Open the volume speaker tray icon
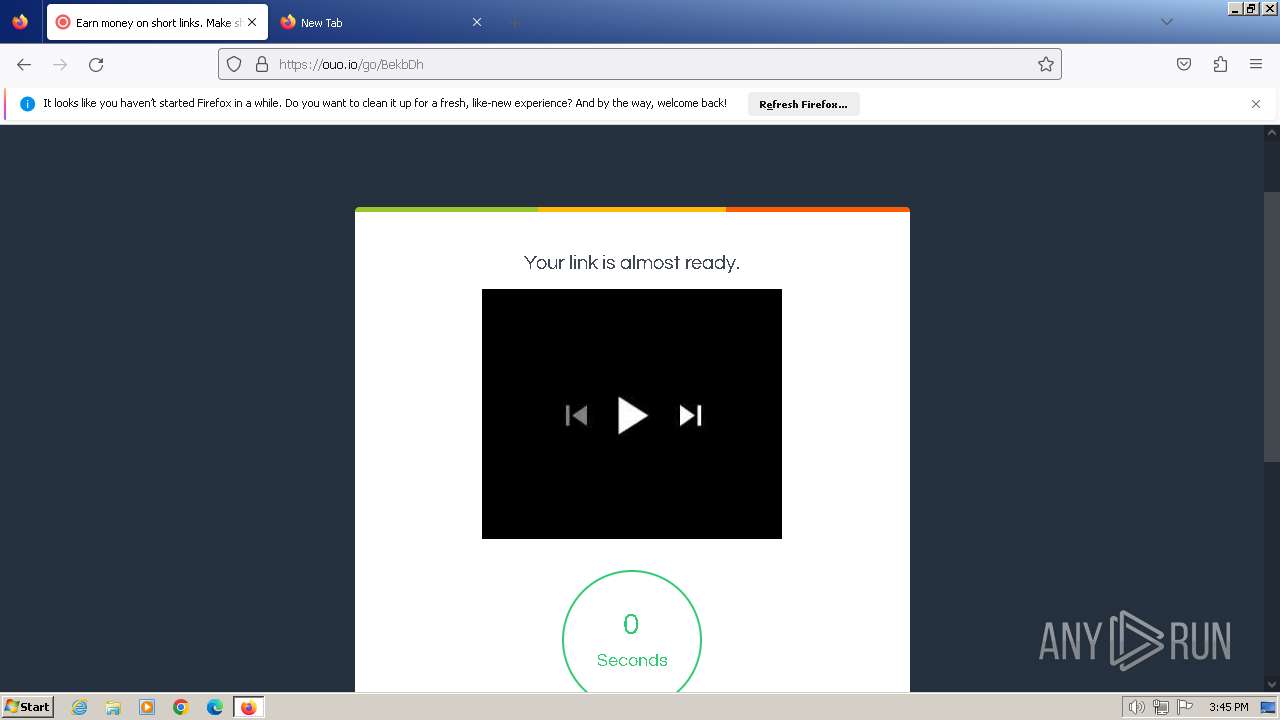 1136,707
